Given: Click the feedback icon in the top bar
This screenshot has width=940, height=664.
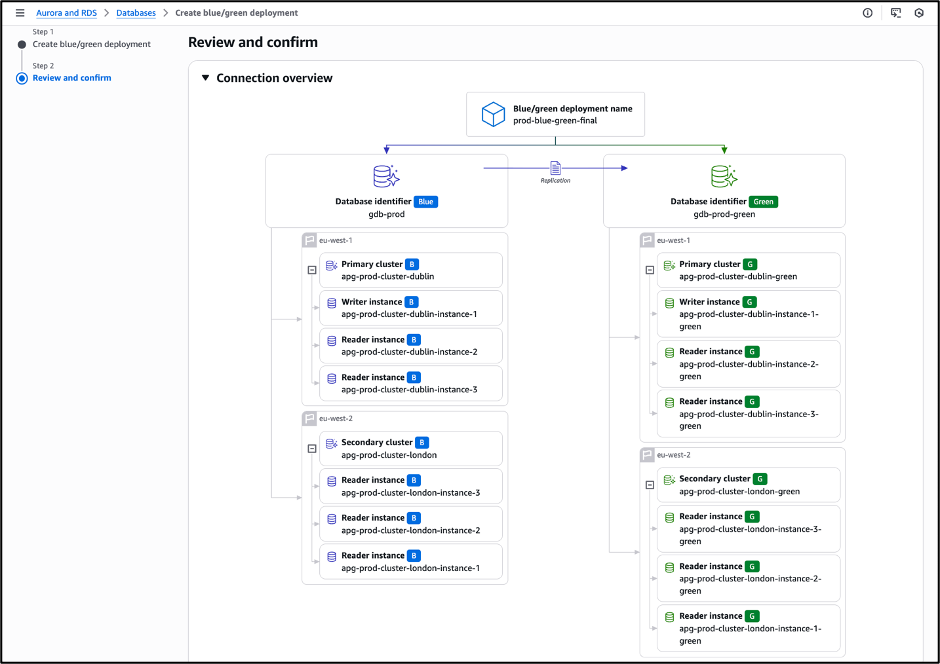Looking at the screenshot, I should click(895, 13).
